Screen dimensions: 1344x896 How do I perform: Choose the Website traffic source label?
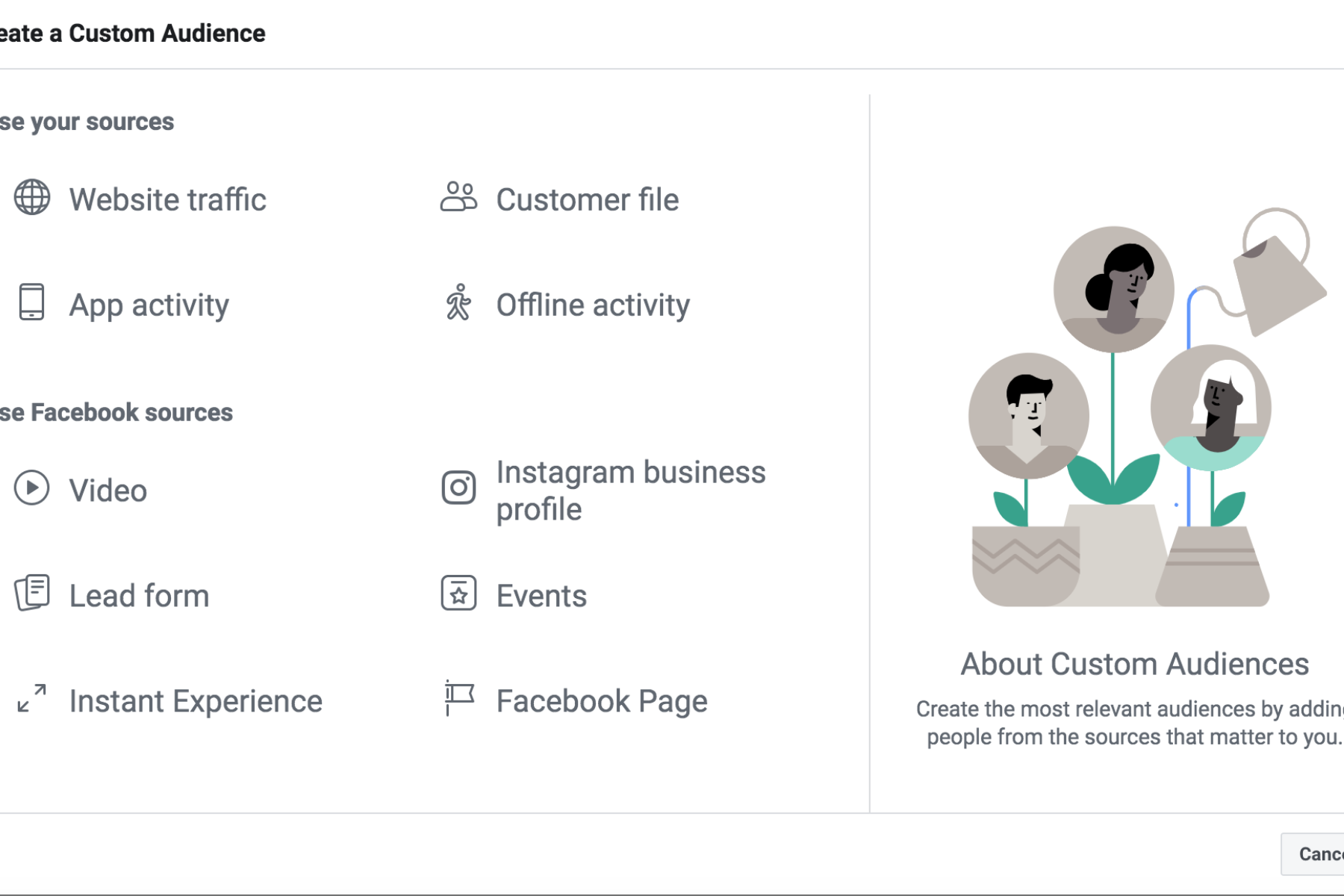pyautogui.click(x=167, y=200)
